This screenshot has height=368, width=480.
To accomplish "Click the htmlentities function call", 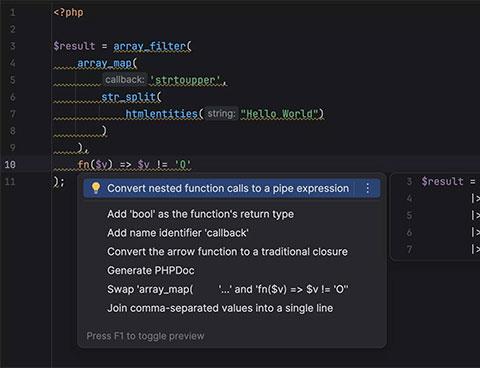I will [x=162, y=114].
